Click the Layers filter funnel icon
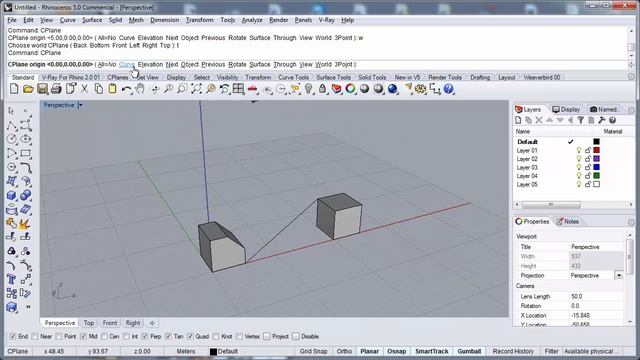 pos(580,120)
